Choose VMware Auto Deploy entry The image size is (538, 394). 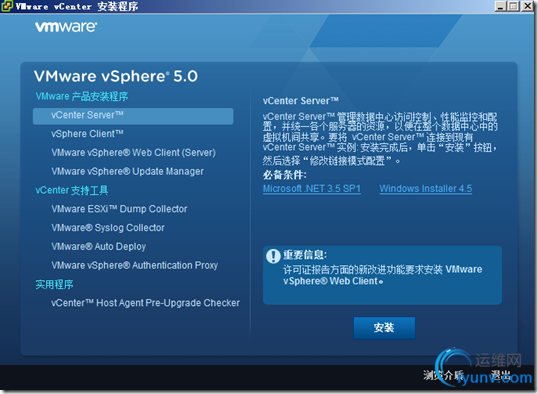pyautogui.click(x=98, y=246)
